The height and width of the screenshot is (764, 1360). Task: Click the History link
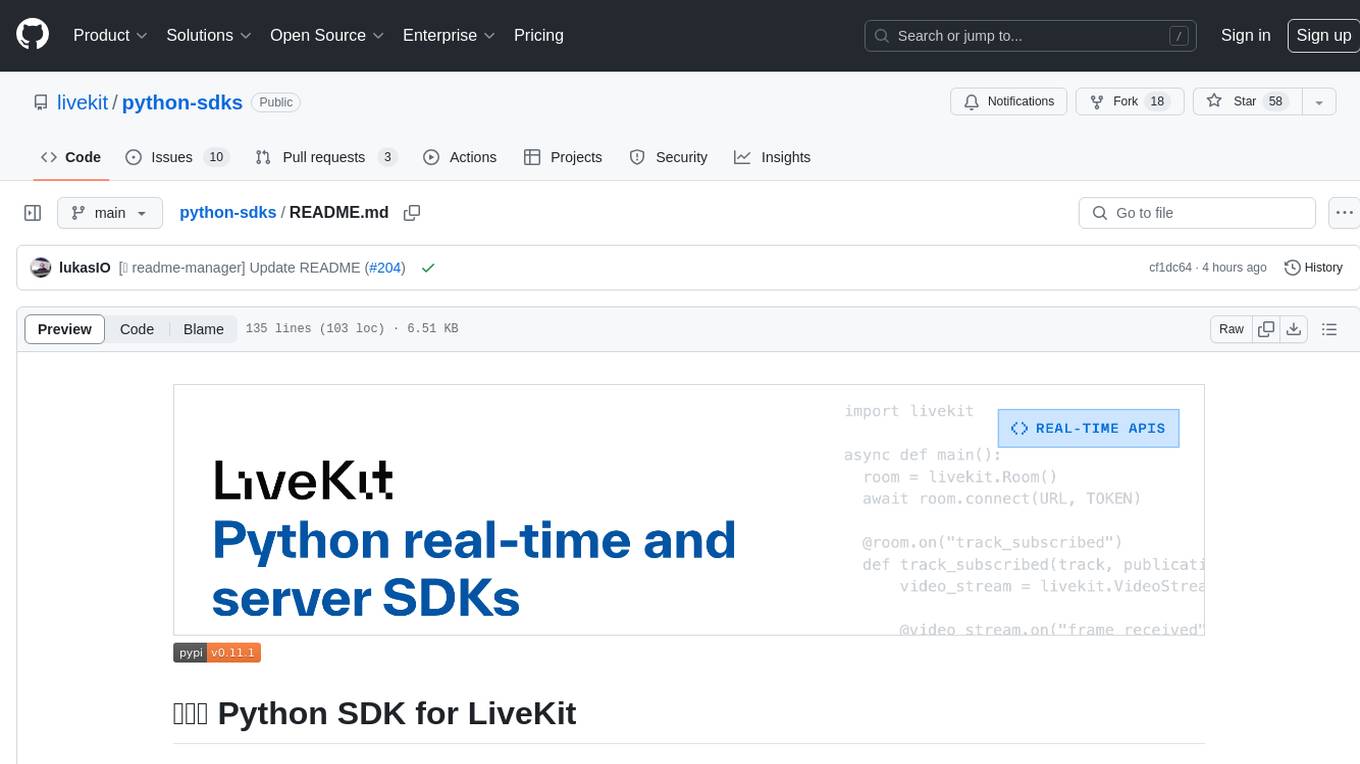pyautogui.click(x=1313, y=268)
